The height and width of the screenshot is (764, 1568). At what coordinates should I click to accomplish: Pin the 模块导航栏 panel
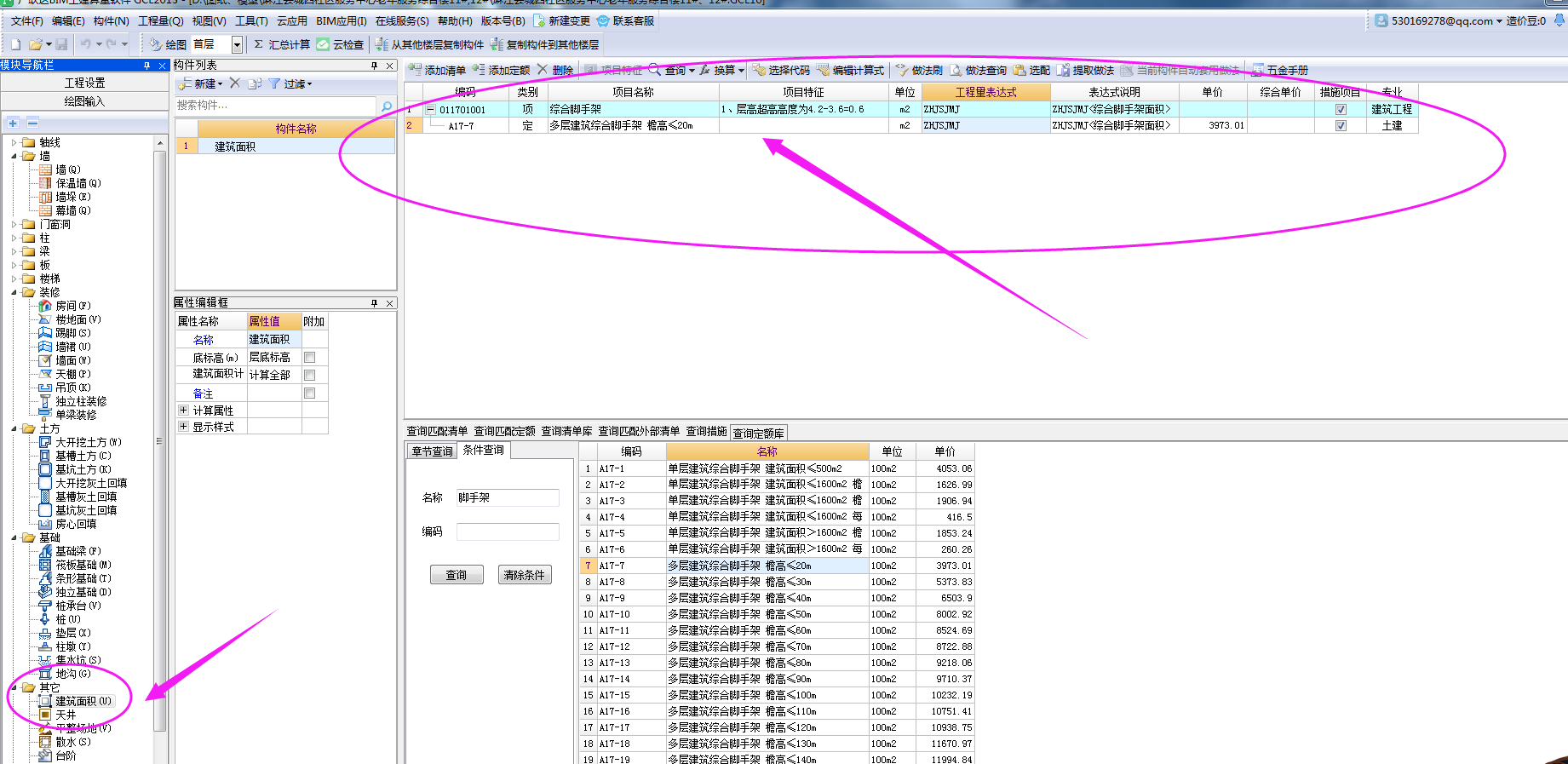click(x=146, y=66)
